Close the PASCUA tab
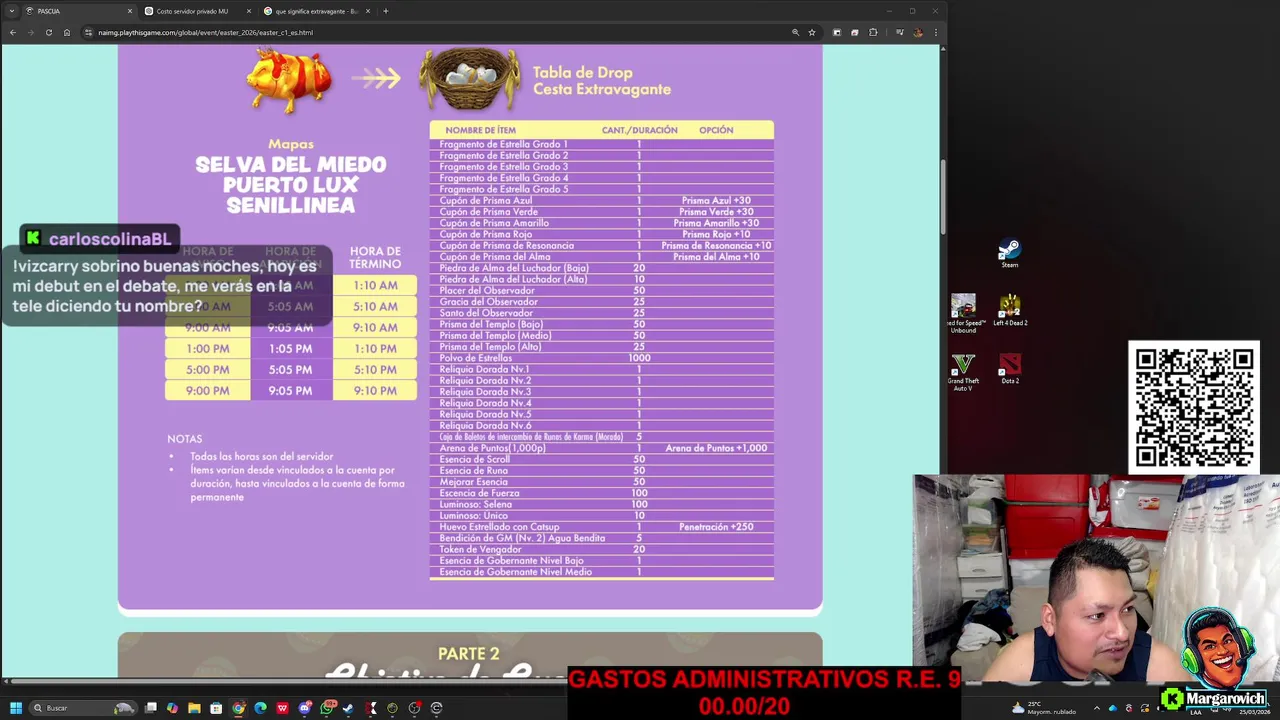The height and width of the screenshot is (720, 1280). pos(130,11)
